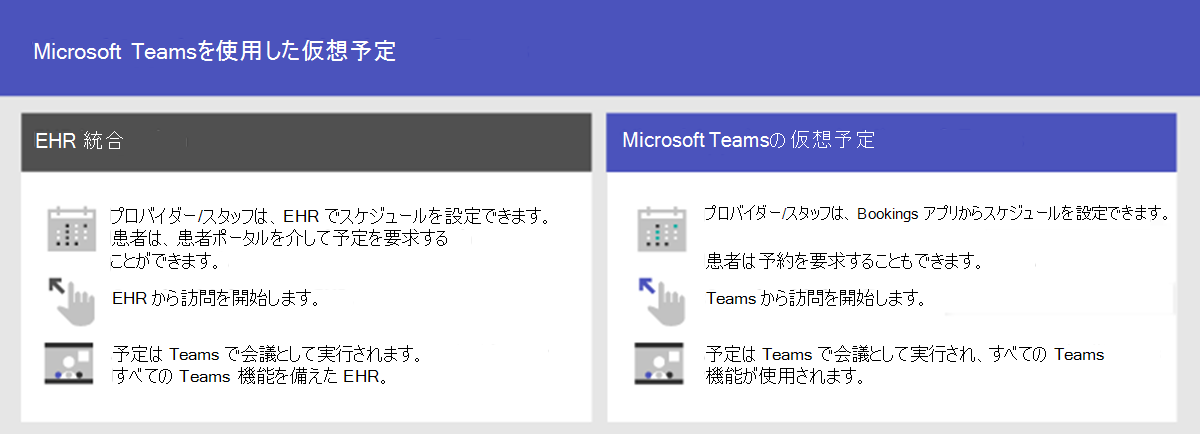Click text すべての Teams 機能を備えた EHR

[250, 377]
